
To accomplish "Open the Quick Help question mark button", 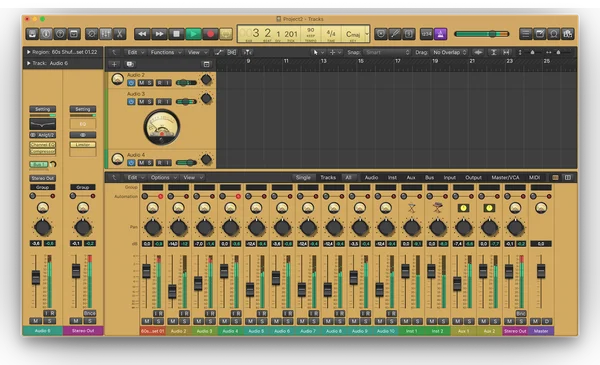I will coord(60,34).
